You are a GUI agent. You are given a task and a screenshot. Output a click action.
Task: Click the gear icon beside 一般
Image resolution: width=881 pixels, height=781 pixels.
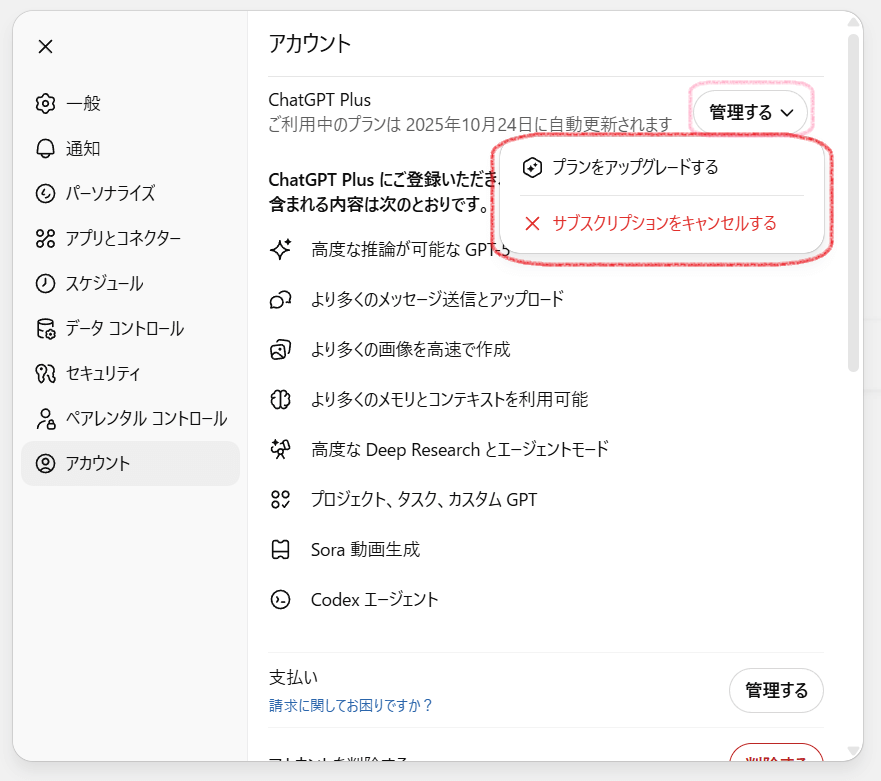tap(45, 104)
